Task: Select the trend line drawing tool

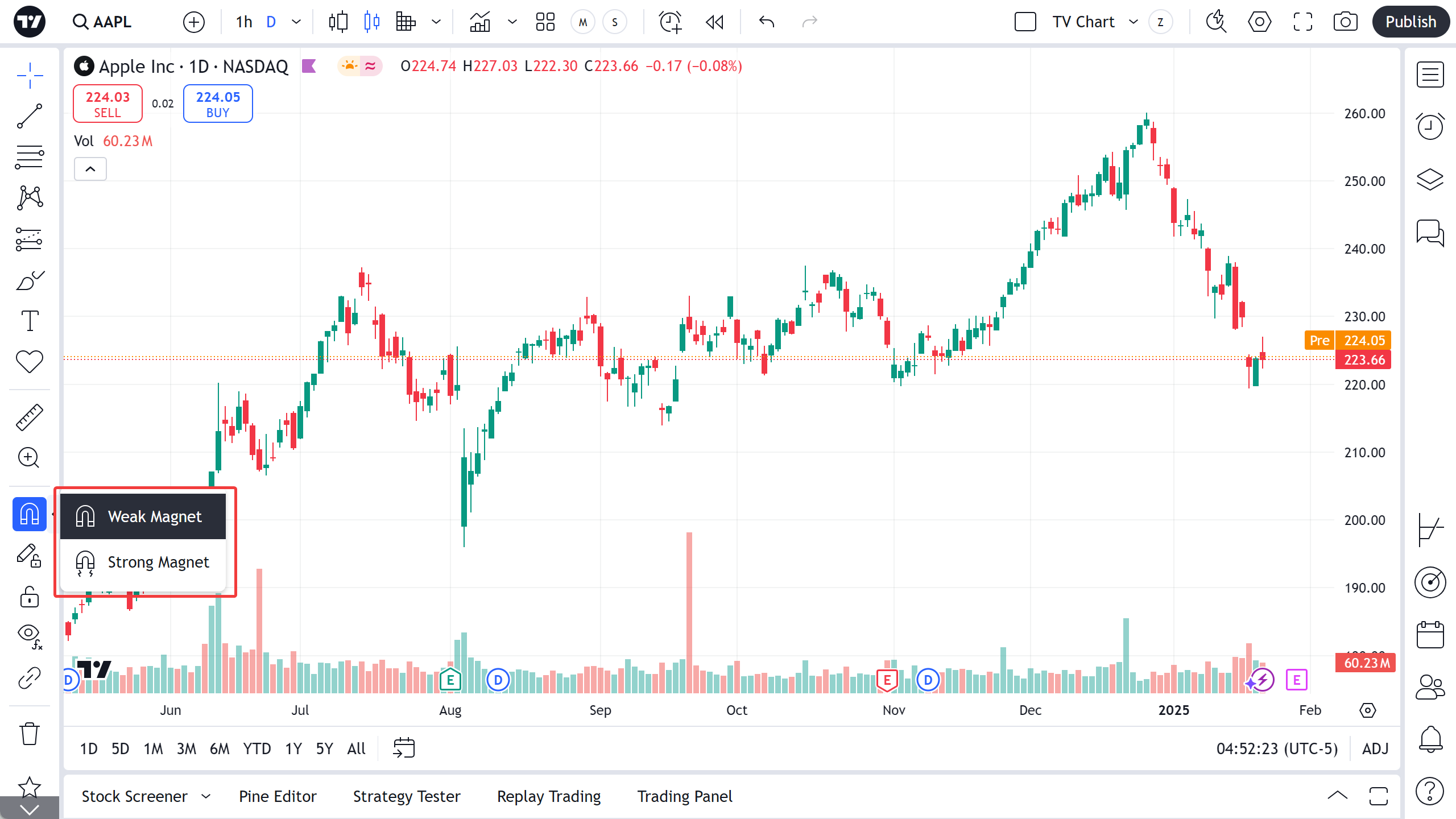Action: [29, 116]
